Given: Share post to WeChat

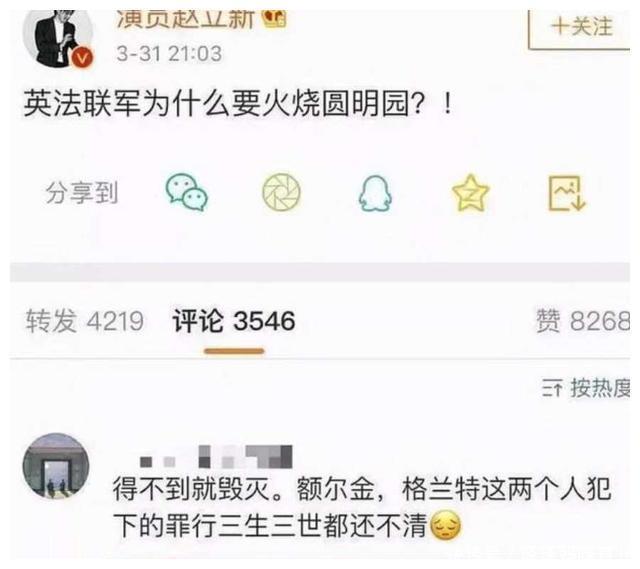Looking at the screenshot, I should pyautogui.click(x=187, y=192).
